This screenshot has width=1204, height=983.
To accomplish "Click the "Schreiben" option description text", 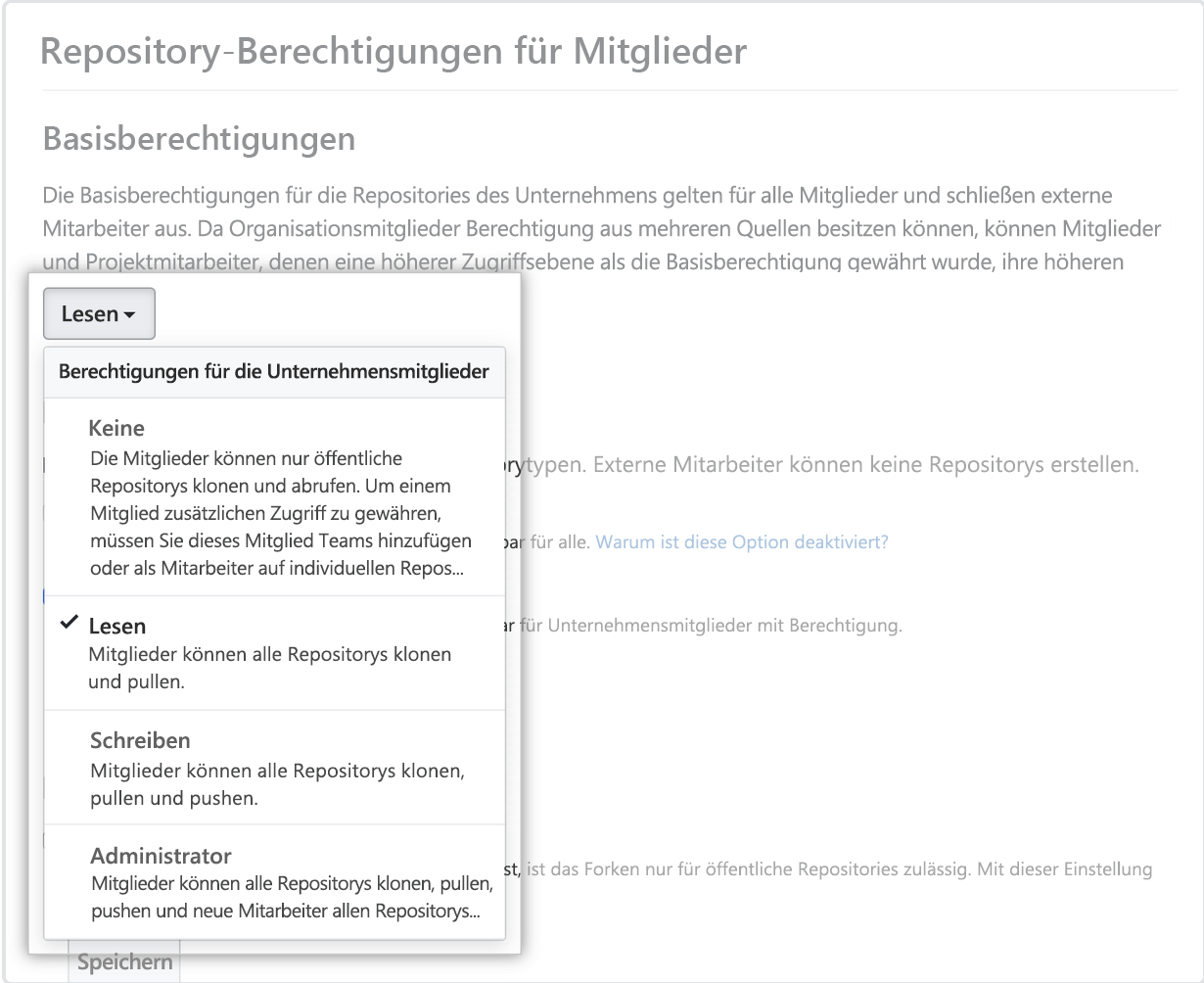I will (x=278, y=783).
